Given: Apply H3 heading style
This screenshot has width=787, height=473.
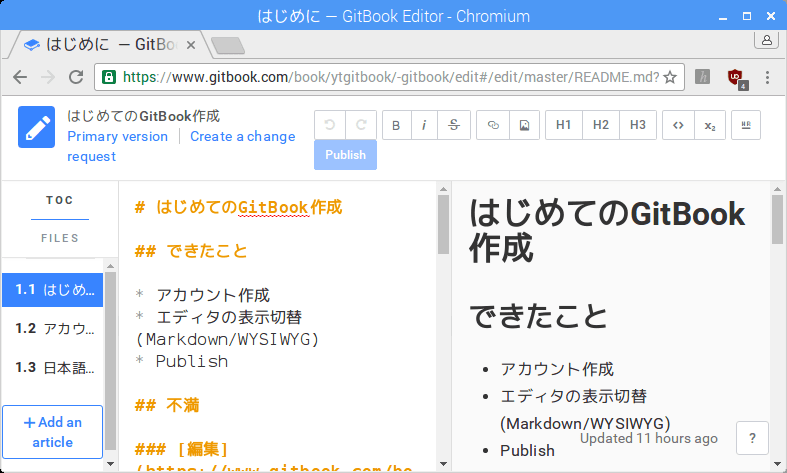Looking at the screenshot, I should [x=638, y=125].
